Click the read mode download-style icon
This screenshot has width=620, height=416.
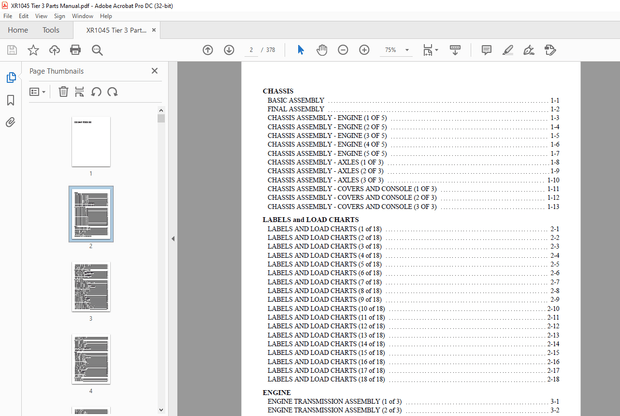coord(455,50)
